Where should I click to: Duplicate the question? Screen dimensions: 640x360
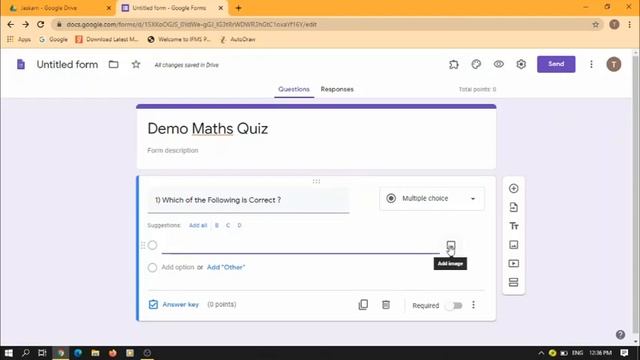point(363,305)
